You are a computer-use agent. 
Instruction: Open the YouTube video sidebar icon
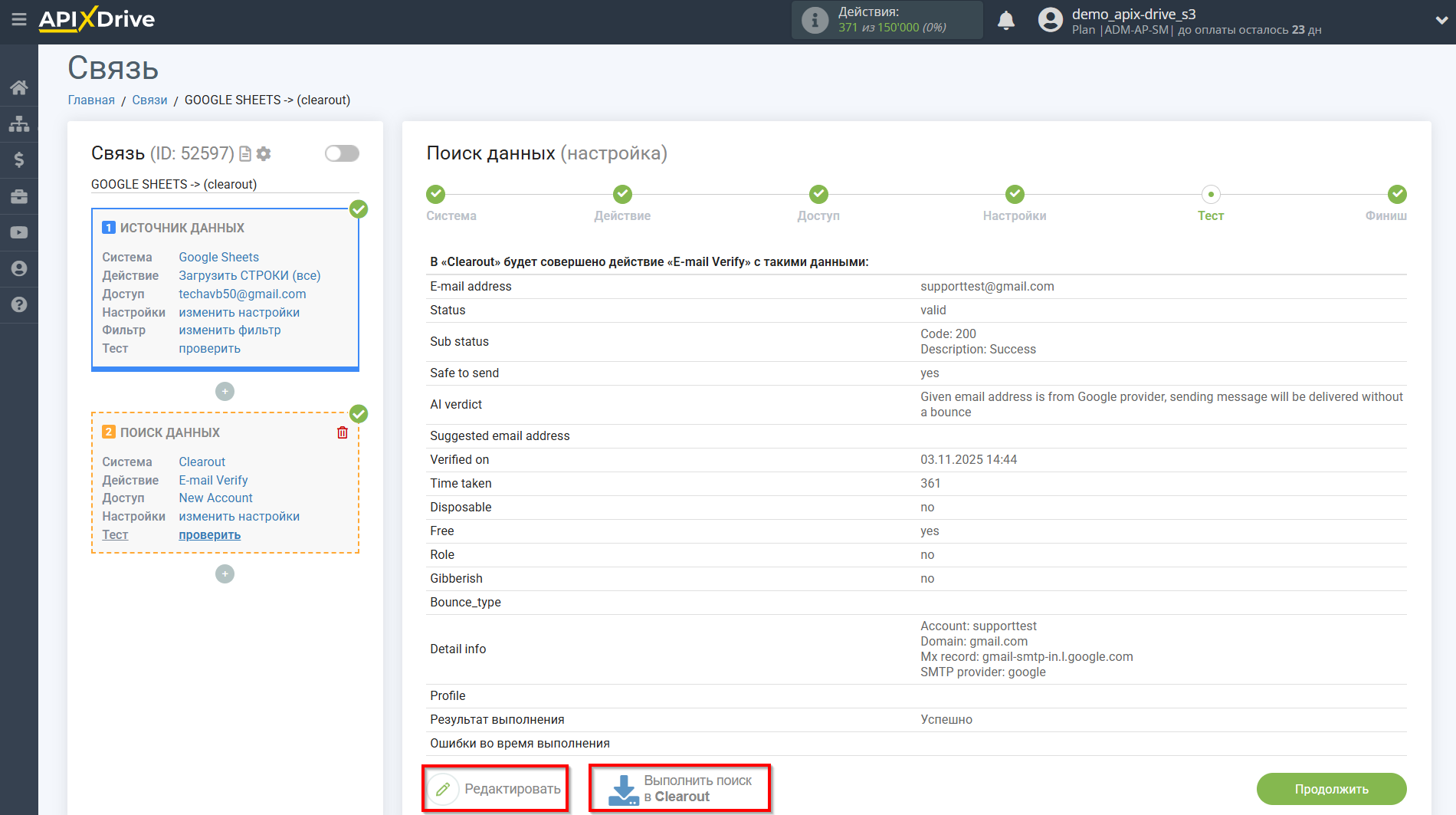click(18, 232)
